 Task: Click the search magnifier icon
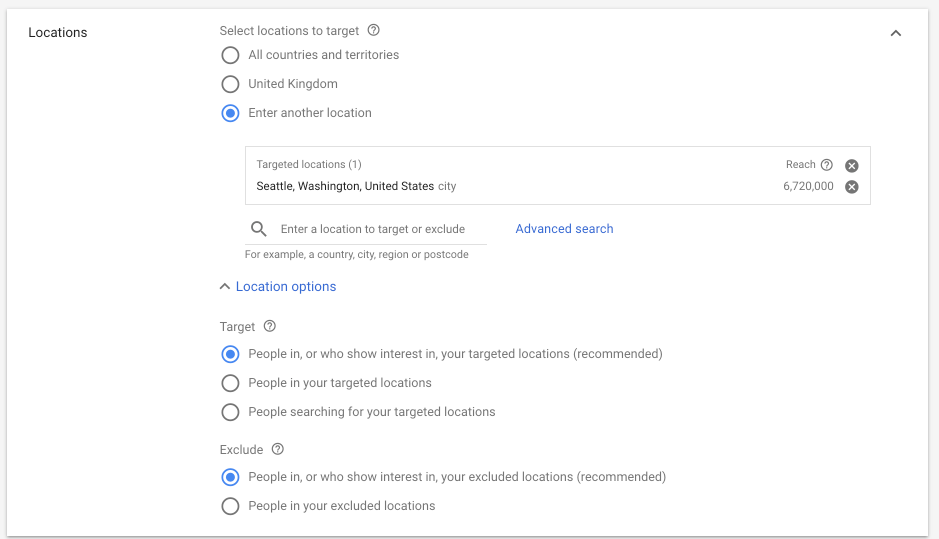259,229
